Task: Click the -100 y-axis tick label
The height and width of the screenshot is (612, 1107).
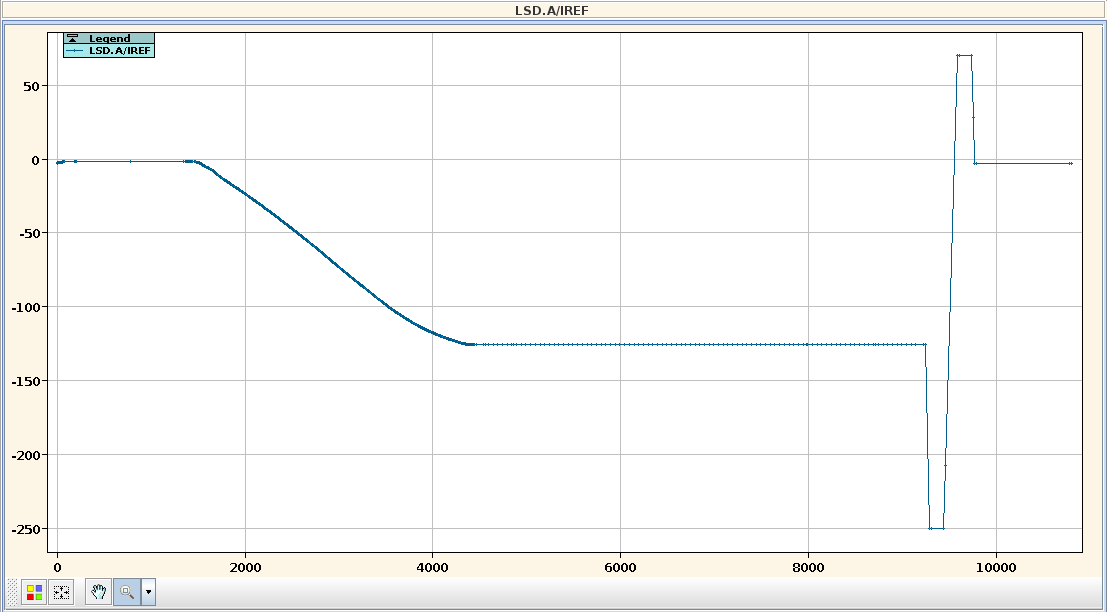Action: (24, 307)
